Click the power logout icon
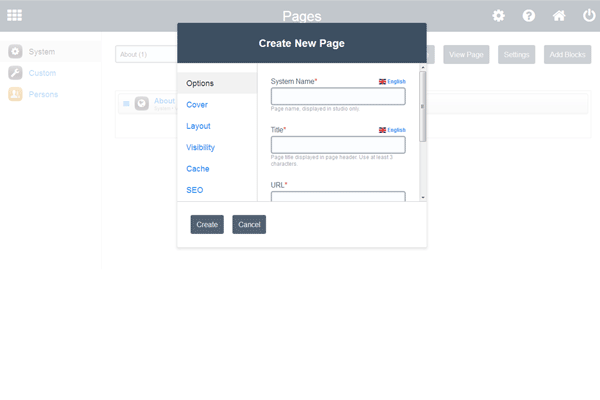The height and width of the screenshot is (400, 600). (x=588, y=16)
